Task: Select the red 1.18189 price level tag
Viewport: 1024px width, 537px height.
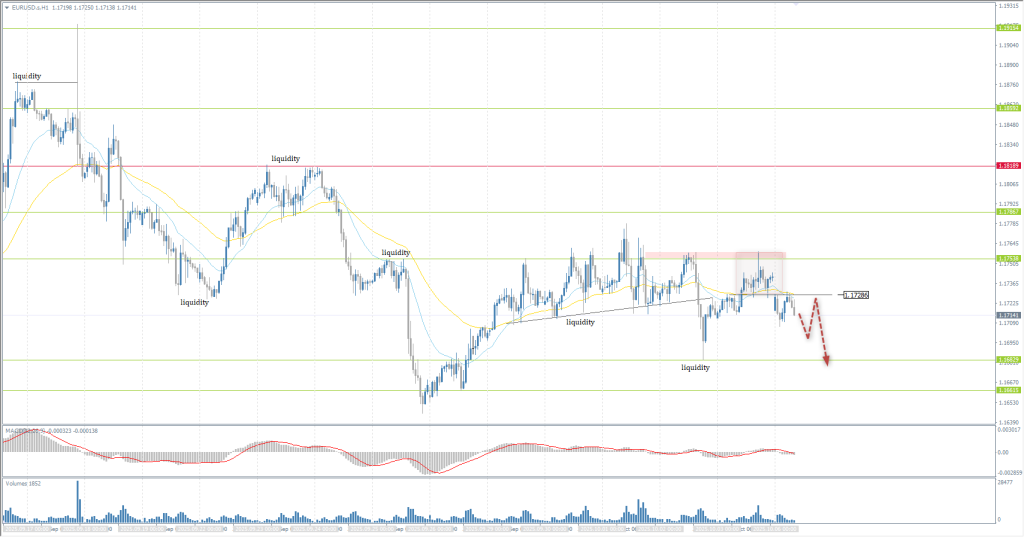Action: 1007,166
